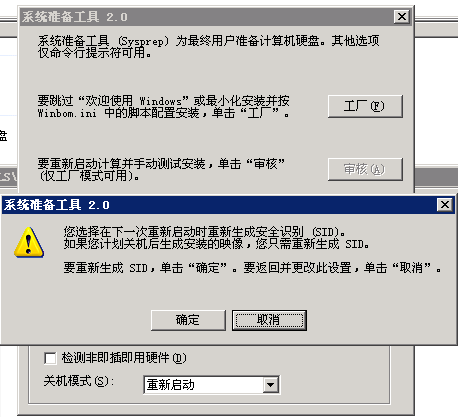Select the 重新启动 combo box field

click(x=212, y=385)
